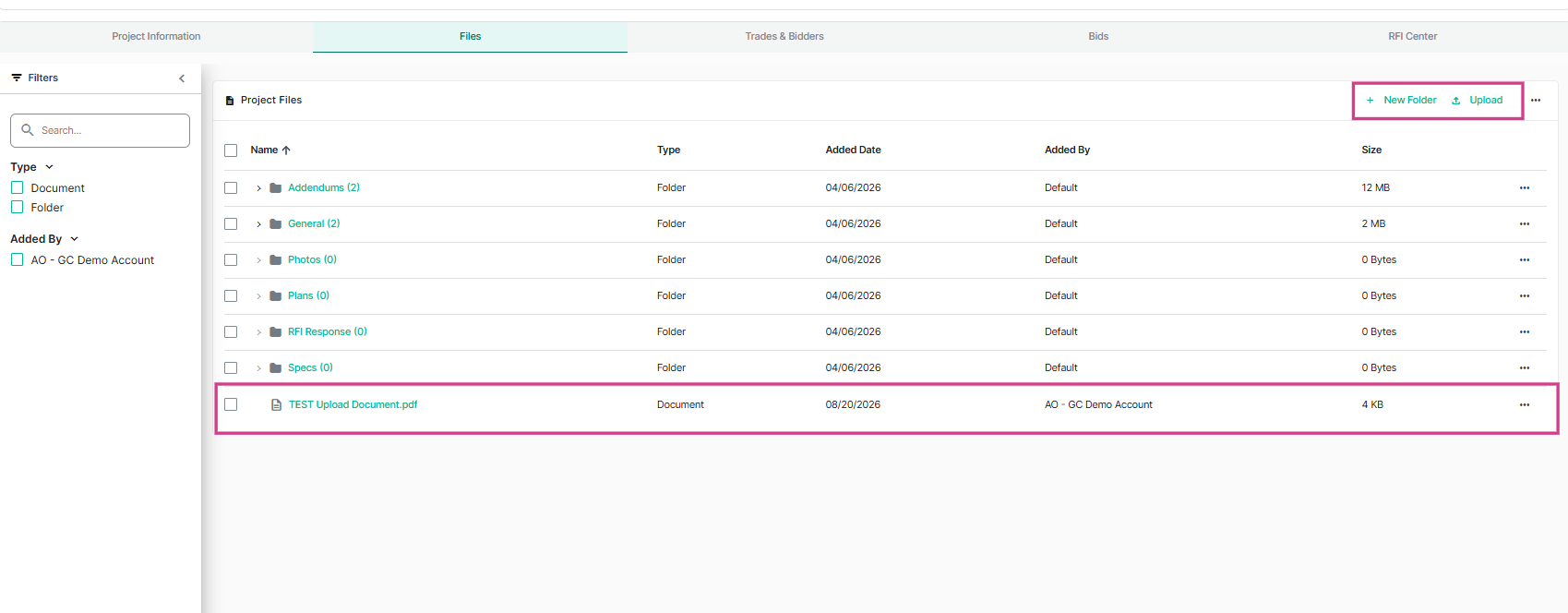
Task: Toggle the Name column sort arrow
Action: tap(286, 150)
